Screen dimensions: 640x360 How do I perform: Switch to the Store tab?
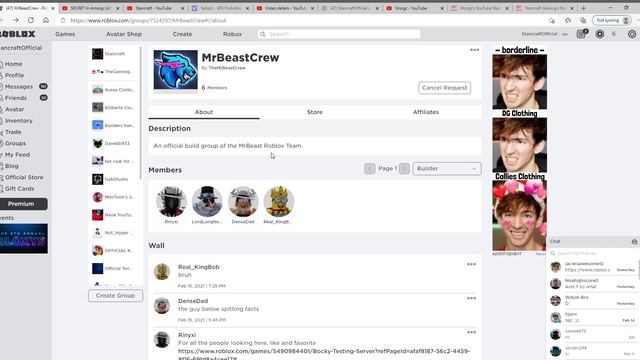[x=315, y=112]
